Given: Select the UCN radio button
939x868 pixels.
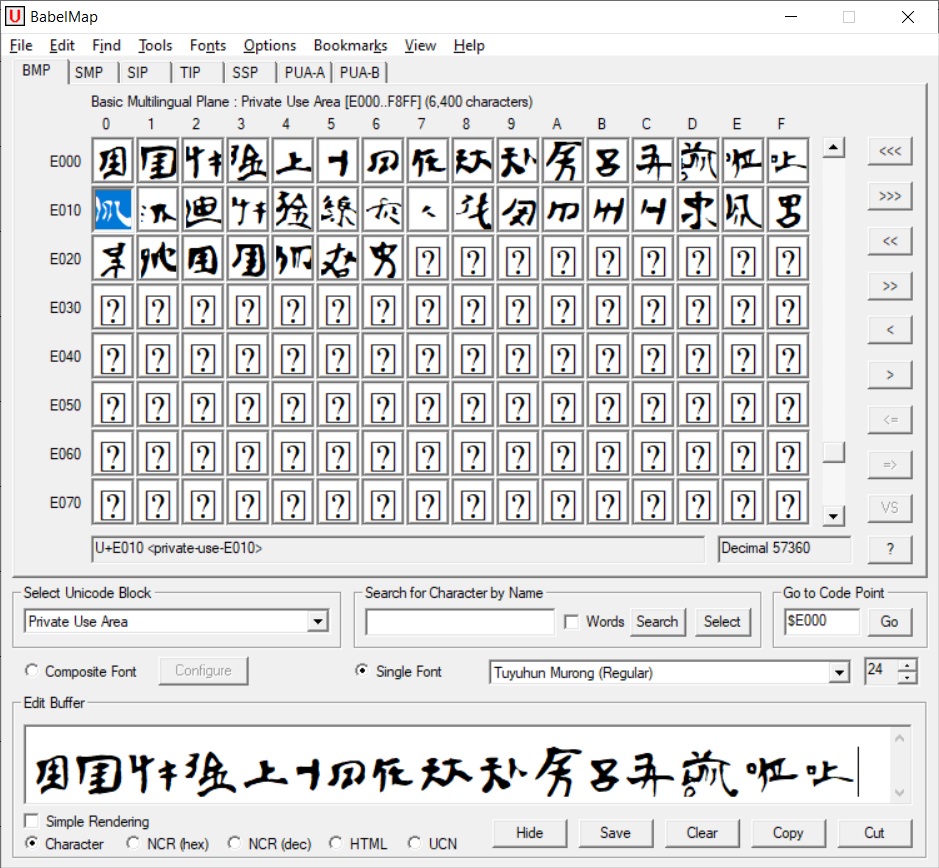Looking at the screenshot, I should tap(414, 842).
